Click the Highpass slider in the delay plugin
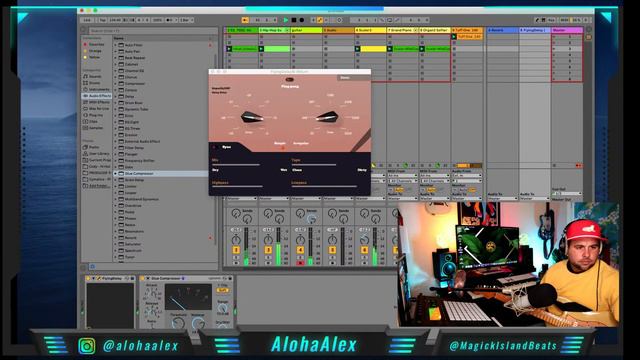This screenshot has width=640, height=360. coord(237,186)
